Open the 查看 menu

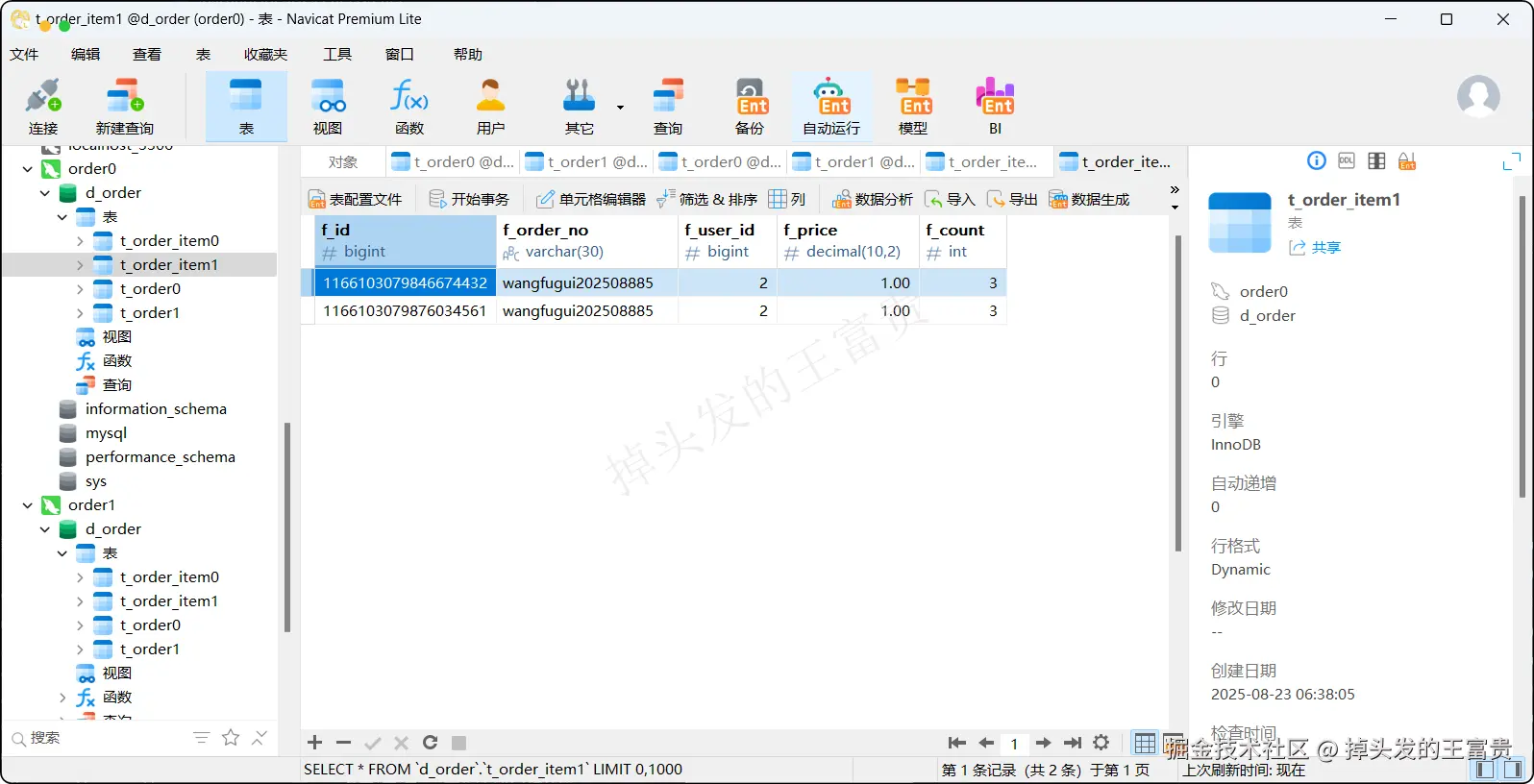tap(147, 55)
